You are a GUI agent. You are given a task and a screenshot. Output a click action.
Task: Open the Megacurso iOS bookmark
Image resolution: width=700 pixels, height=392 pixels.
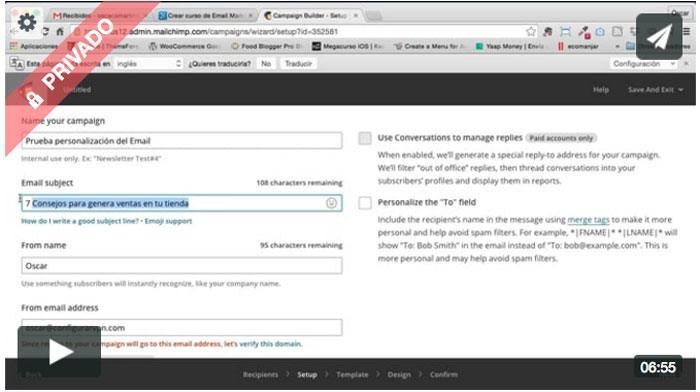(348, 46)
